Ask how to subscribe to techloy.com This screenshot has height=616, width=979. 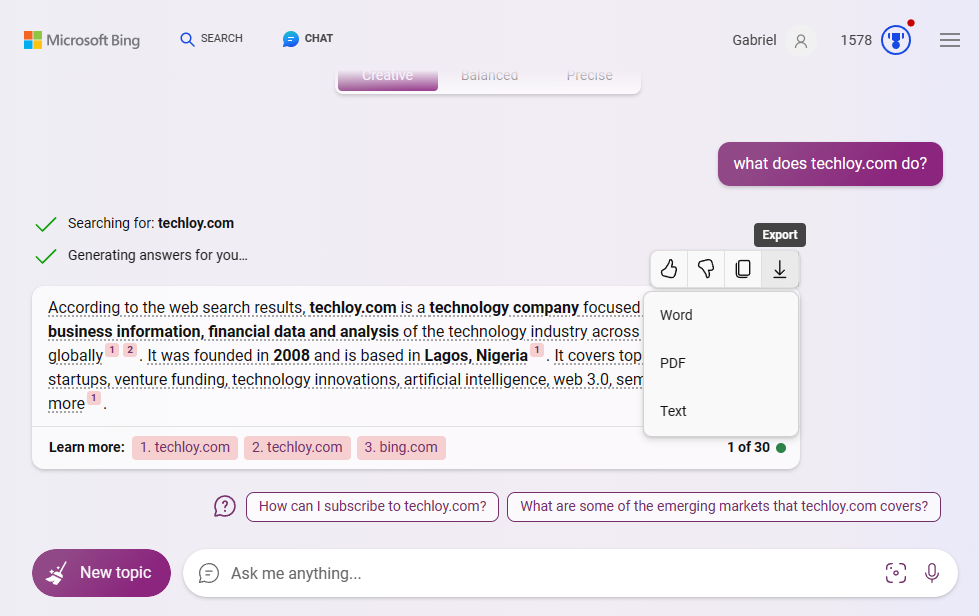372,507
